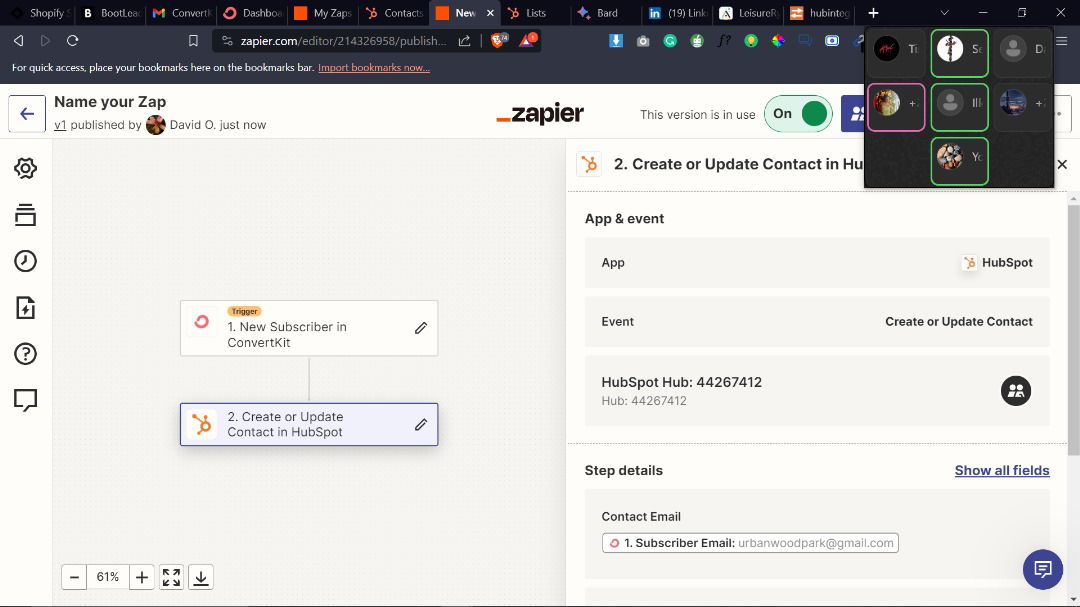Screen dimensions: 1080x607
Task: Zoom out with the minus button
Action: coord(74,577)
